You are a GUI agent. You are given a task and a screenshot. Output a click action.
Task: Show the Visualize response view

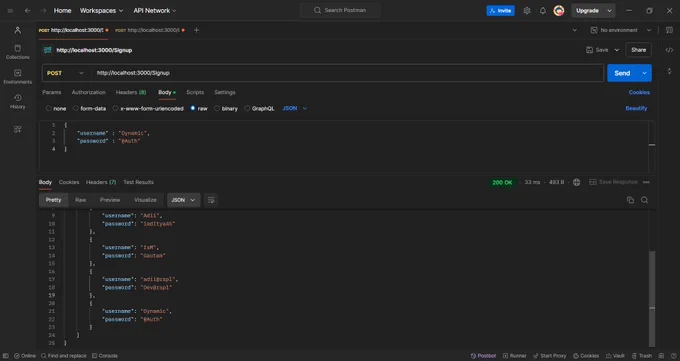point(145,200)
